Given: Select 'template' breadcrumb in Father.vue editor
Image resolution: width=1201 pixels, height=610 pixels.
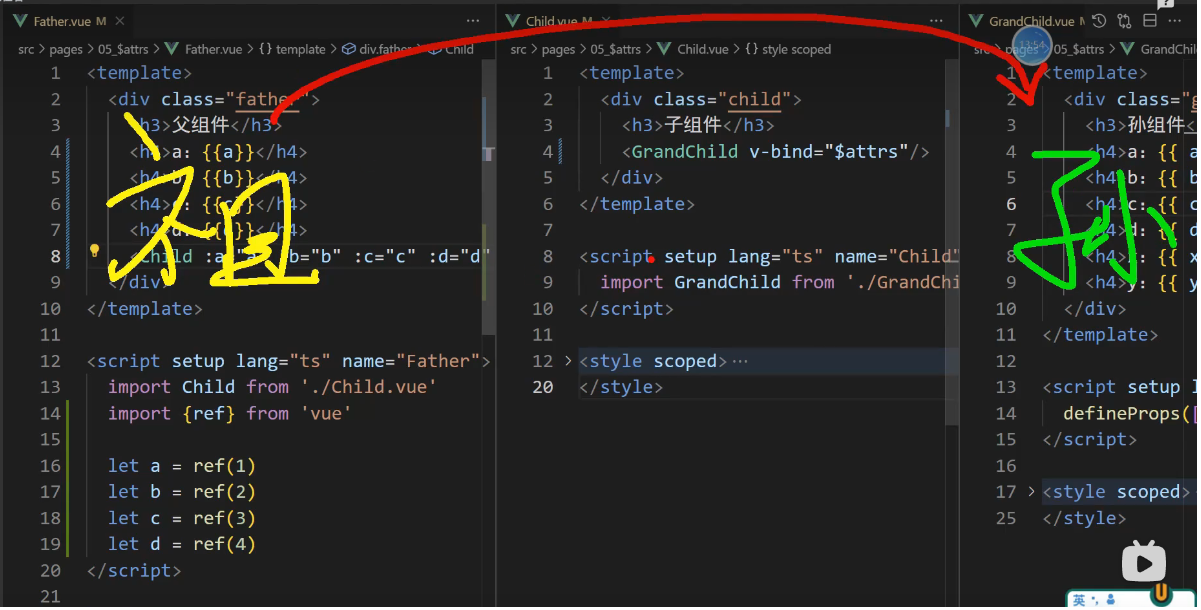Looking at the screenshot, I should click(300, 49).
